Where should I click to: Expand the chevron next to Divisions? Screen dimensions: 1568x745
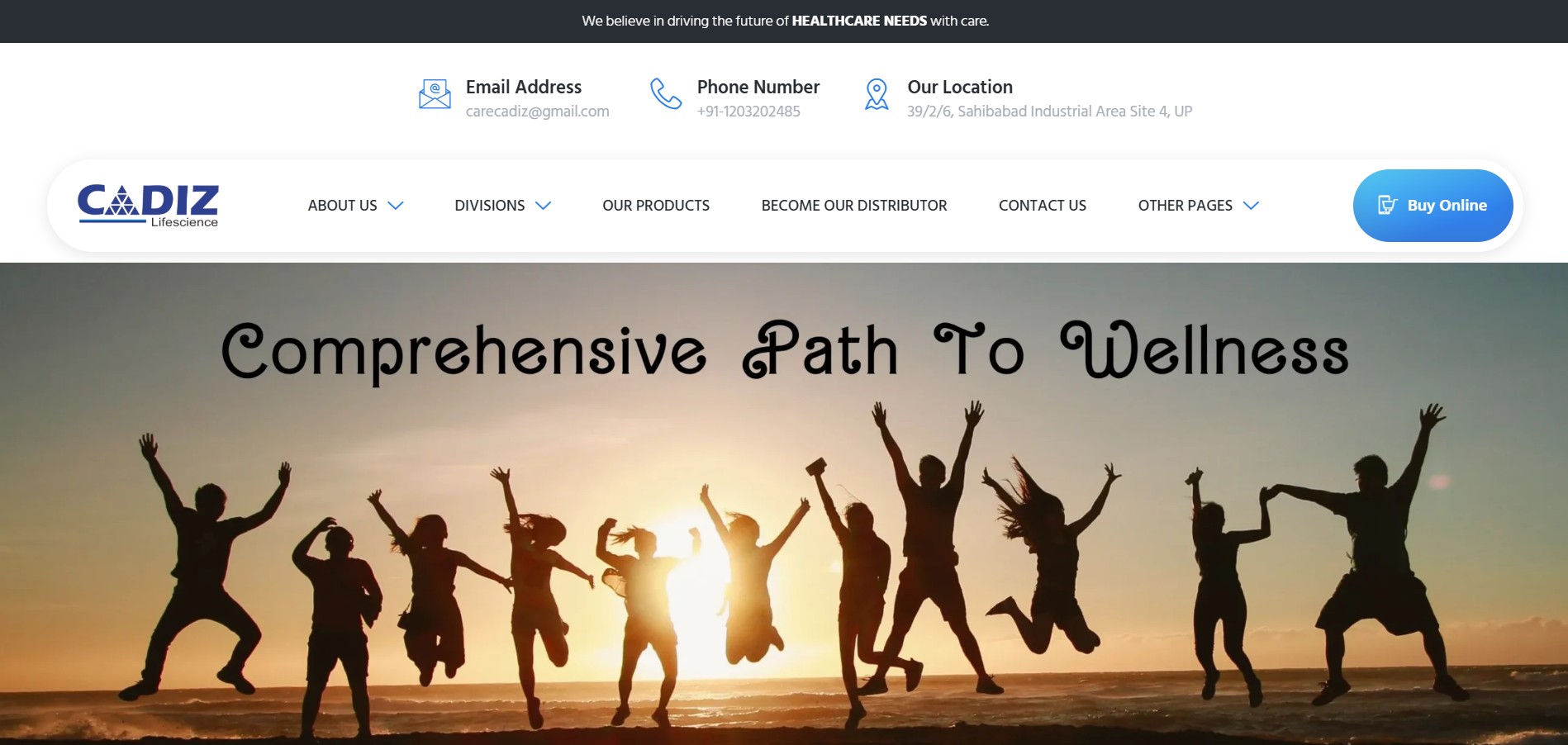click(543, 206)
